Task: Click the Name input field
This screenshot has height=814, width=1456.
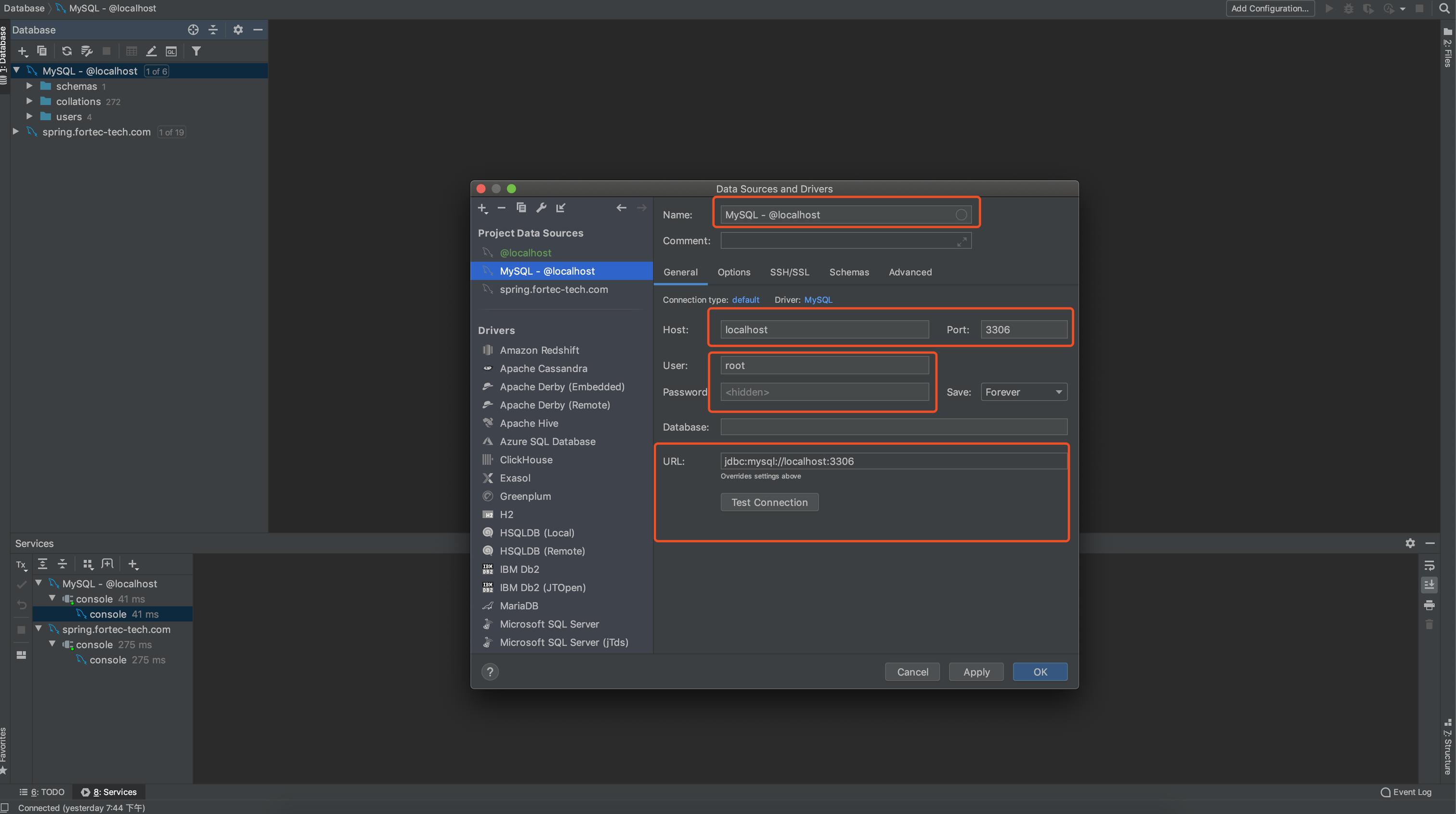Action: 845,215
